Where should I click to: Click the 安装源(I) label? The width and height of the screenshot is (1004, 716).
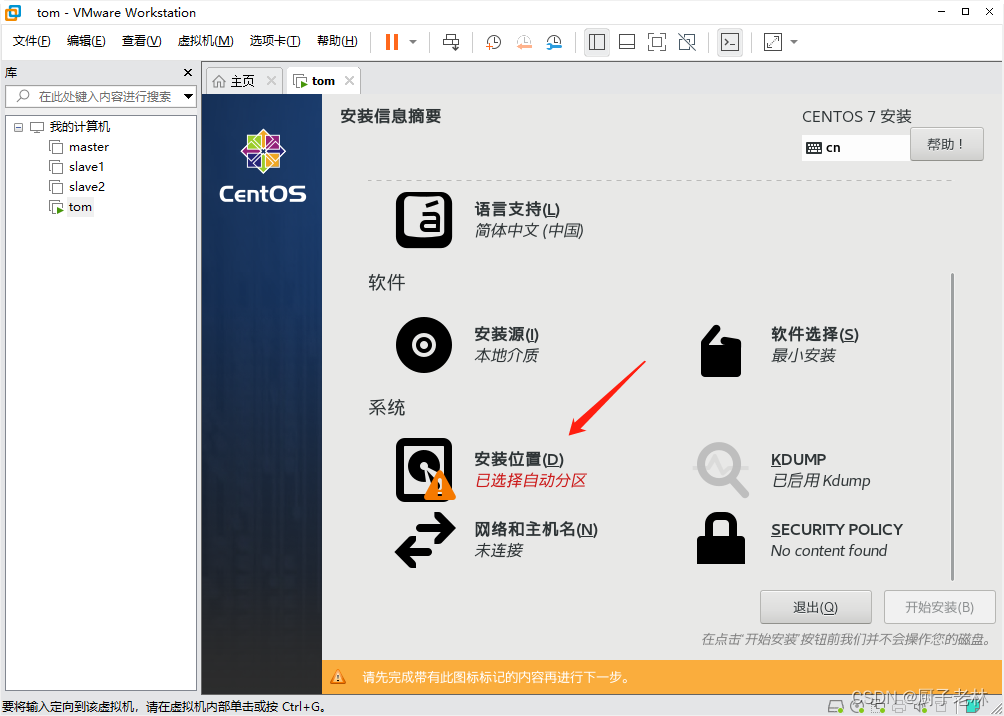click(x=506, y=334)
